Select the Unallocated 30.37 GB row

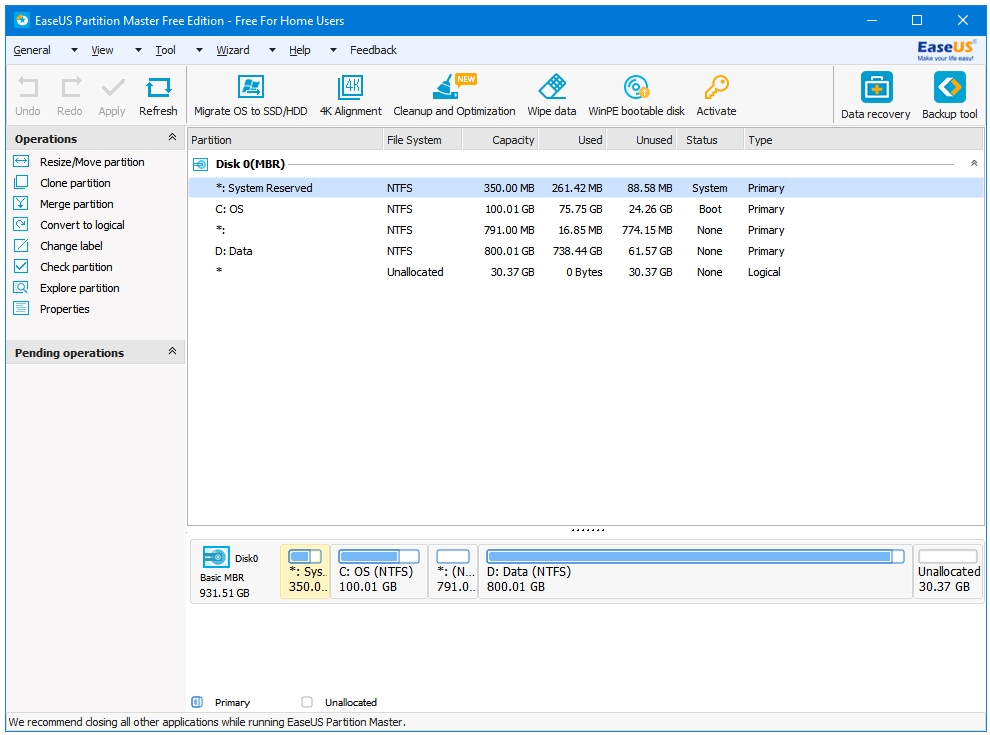click(x=585, y=272)
